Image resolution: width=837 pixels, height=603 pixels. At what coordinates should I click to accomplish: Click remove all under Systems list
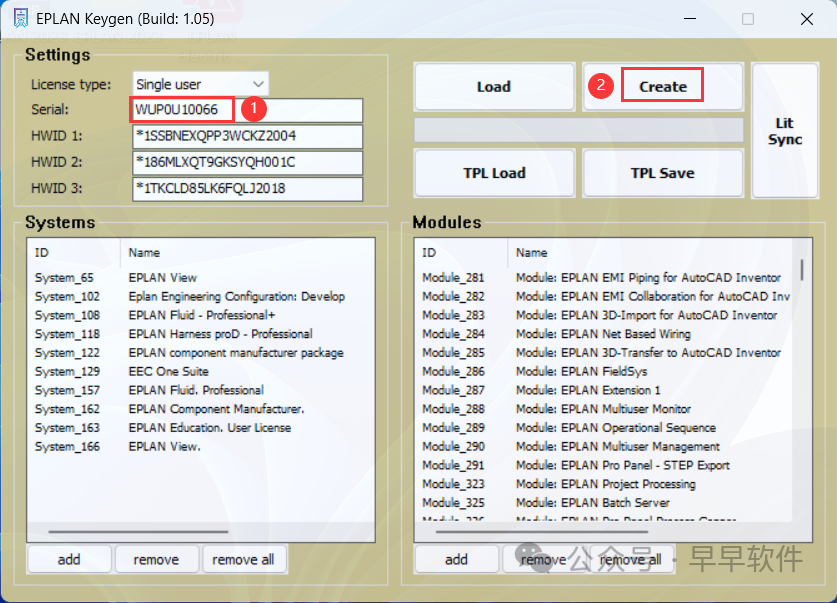[244, 559]
